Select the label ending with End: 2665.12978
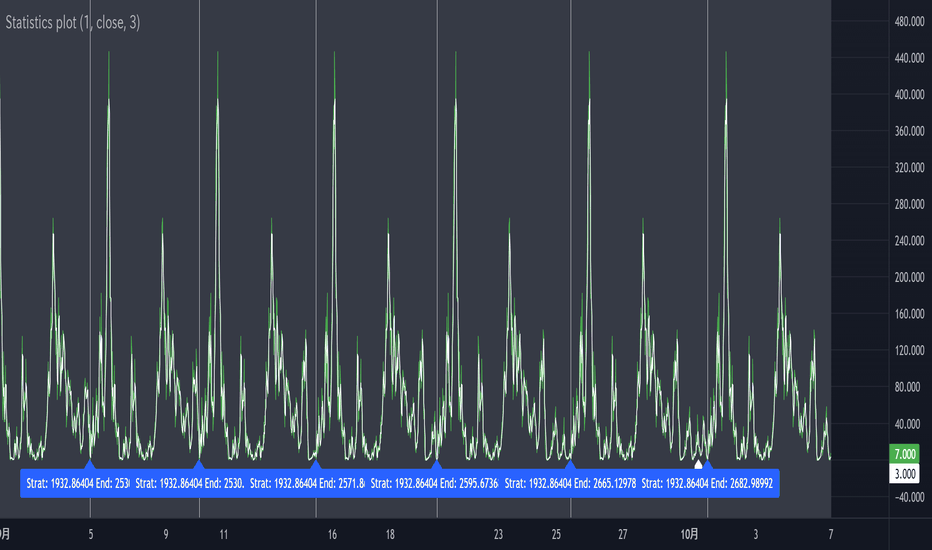Image resolution: width=932 pixels, height=550 pixels. pyautogui.click(x=569, y=483)
